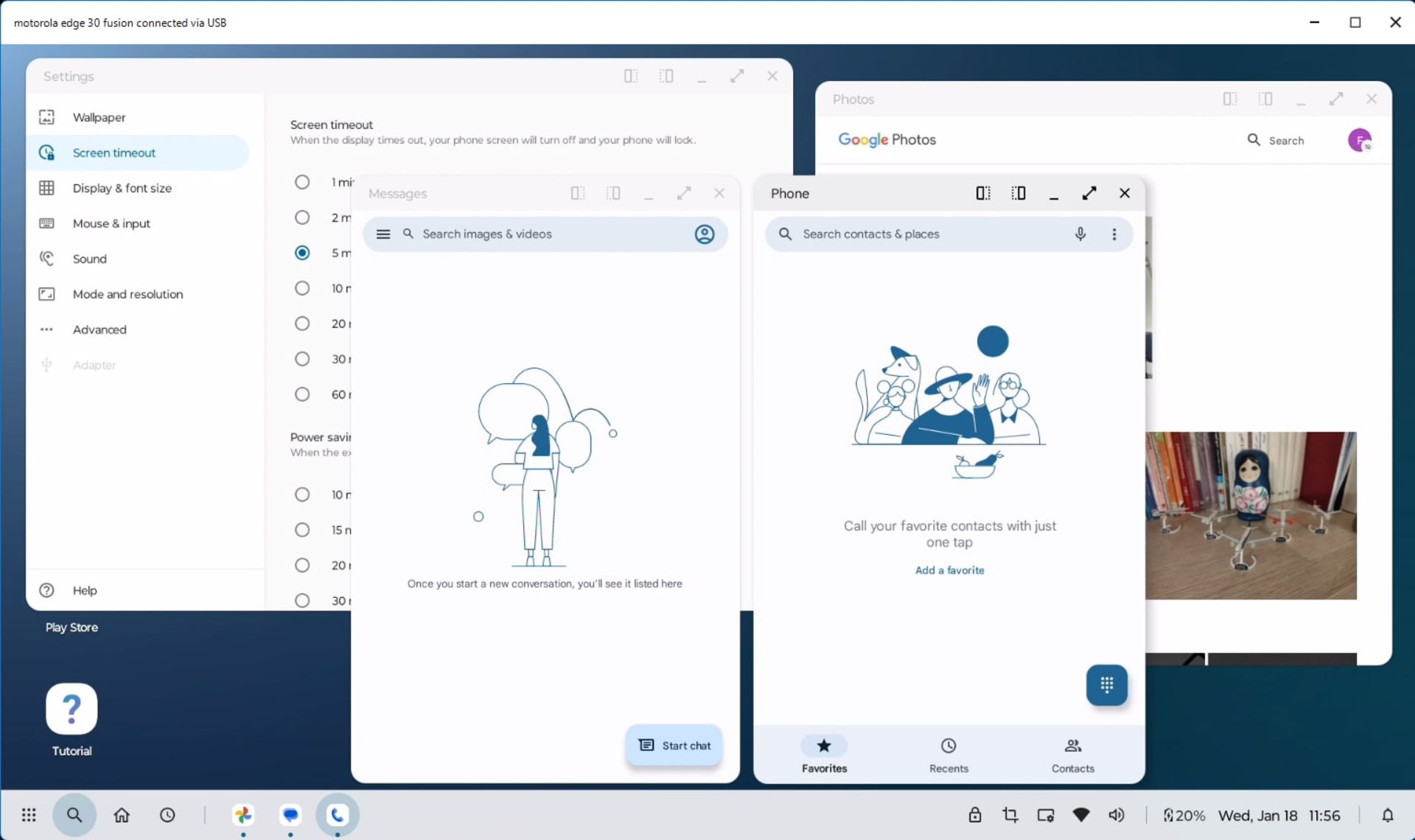Tap the voice search microphone in Phone
The height and width of the screenshot is (840, 1415).
click(x=1080, y=234)
